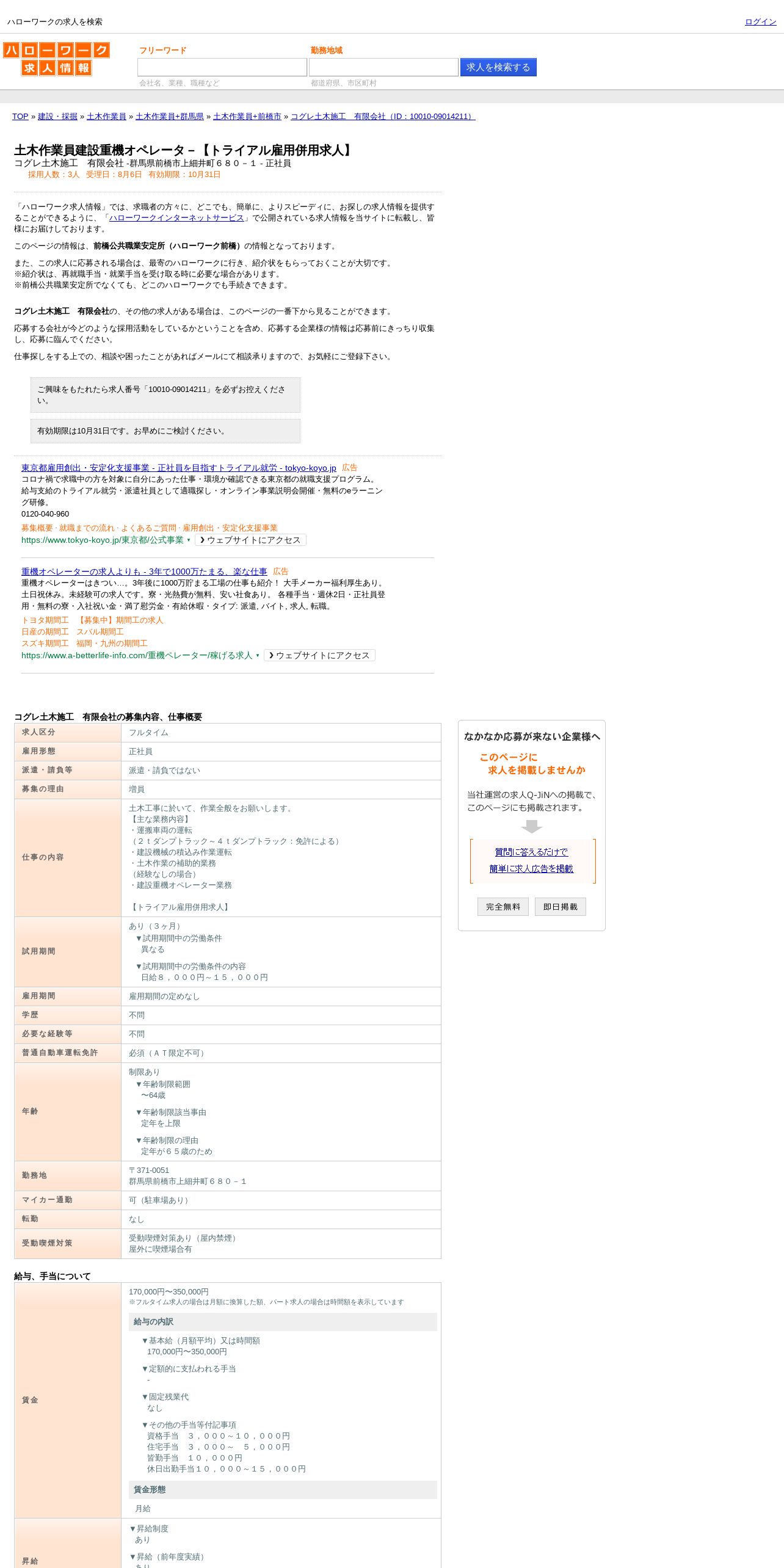The image size is (784, 1568).
Task: Open 募集概要 ad sublink
Action: tap(37, 528)
